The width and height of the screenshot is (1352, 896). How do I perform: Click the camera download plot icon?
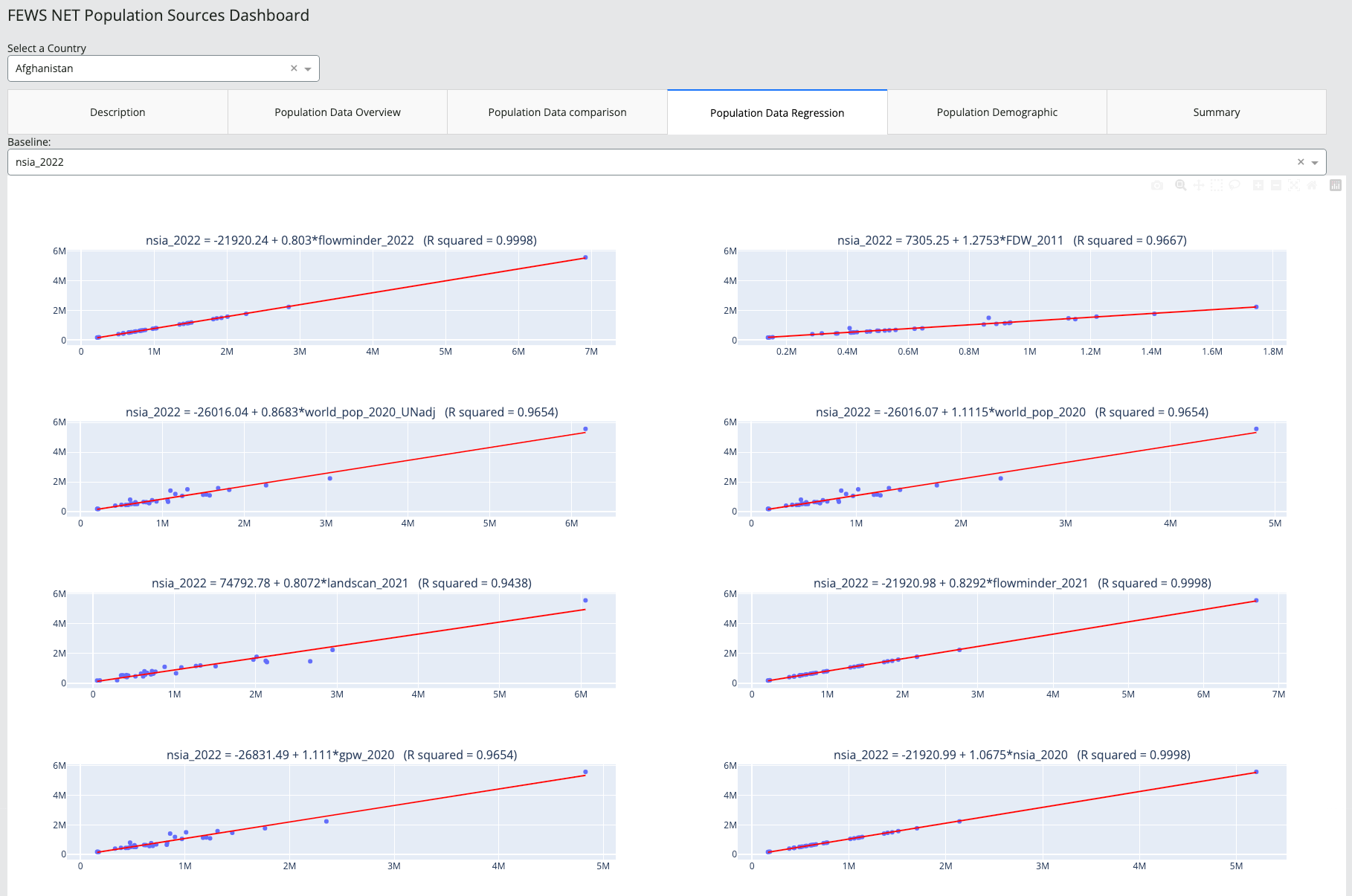point(1157,185)
